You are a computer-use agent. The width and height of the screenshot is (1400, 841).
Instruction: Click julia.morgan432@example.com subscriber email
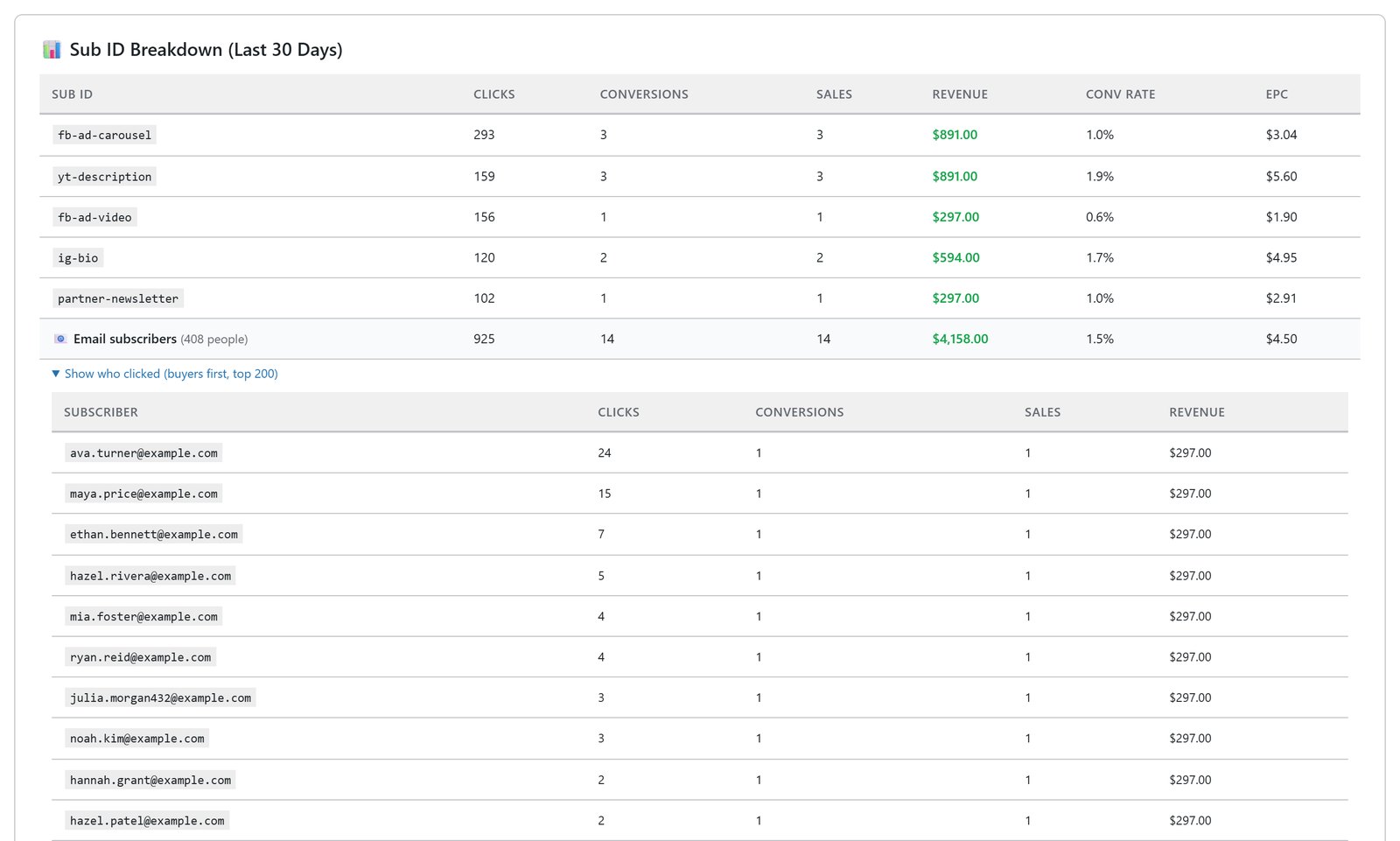[160, 698]
